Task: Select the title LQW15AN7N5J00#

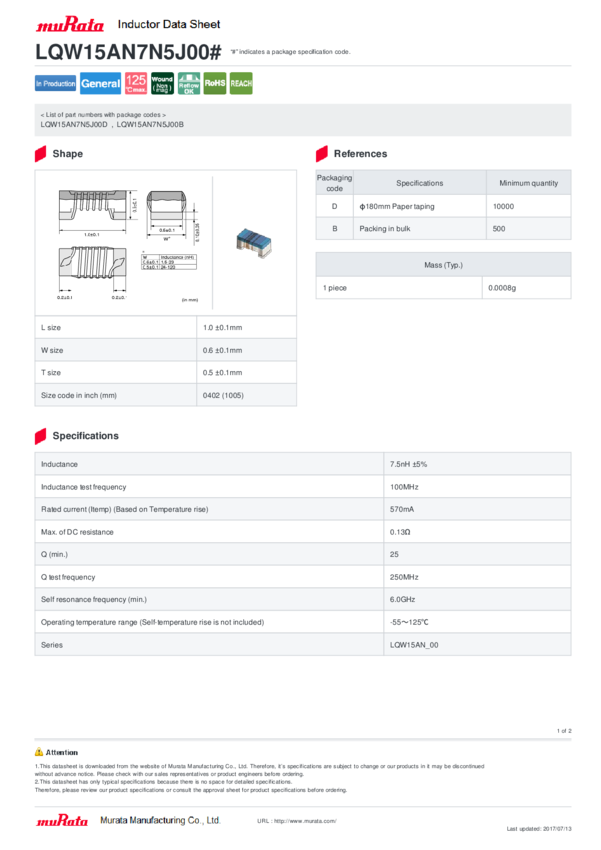Action: tap(128, 53)
